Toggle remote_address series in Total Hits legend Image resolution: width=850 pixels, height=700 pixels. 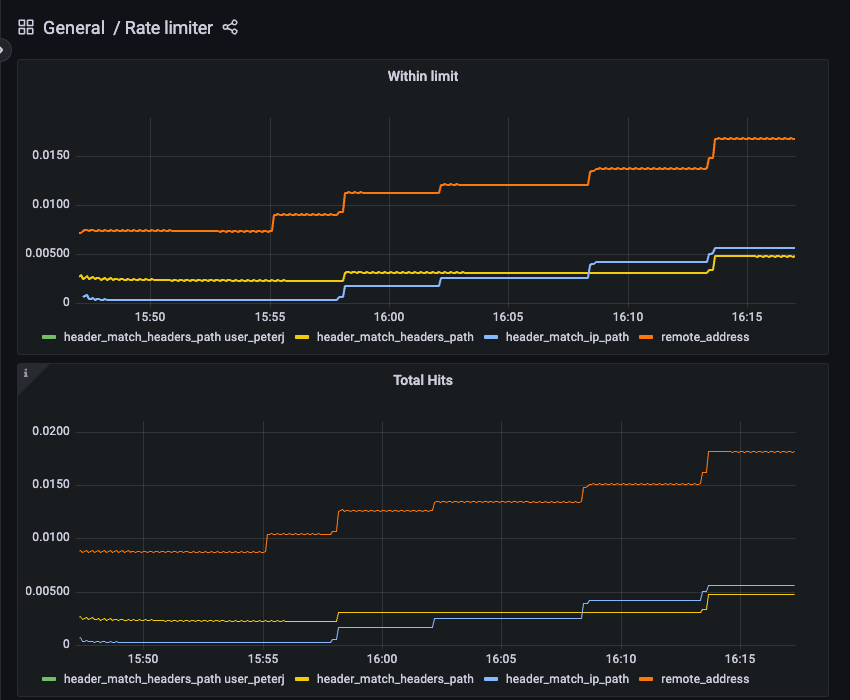pos(705,679)
